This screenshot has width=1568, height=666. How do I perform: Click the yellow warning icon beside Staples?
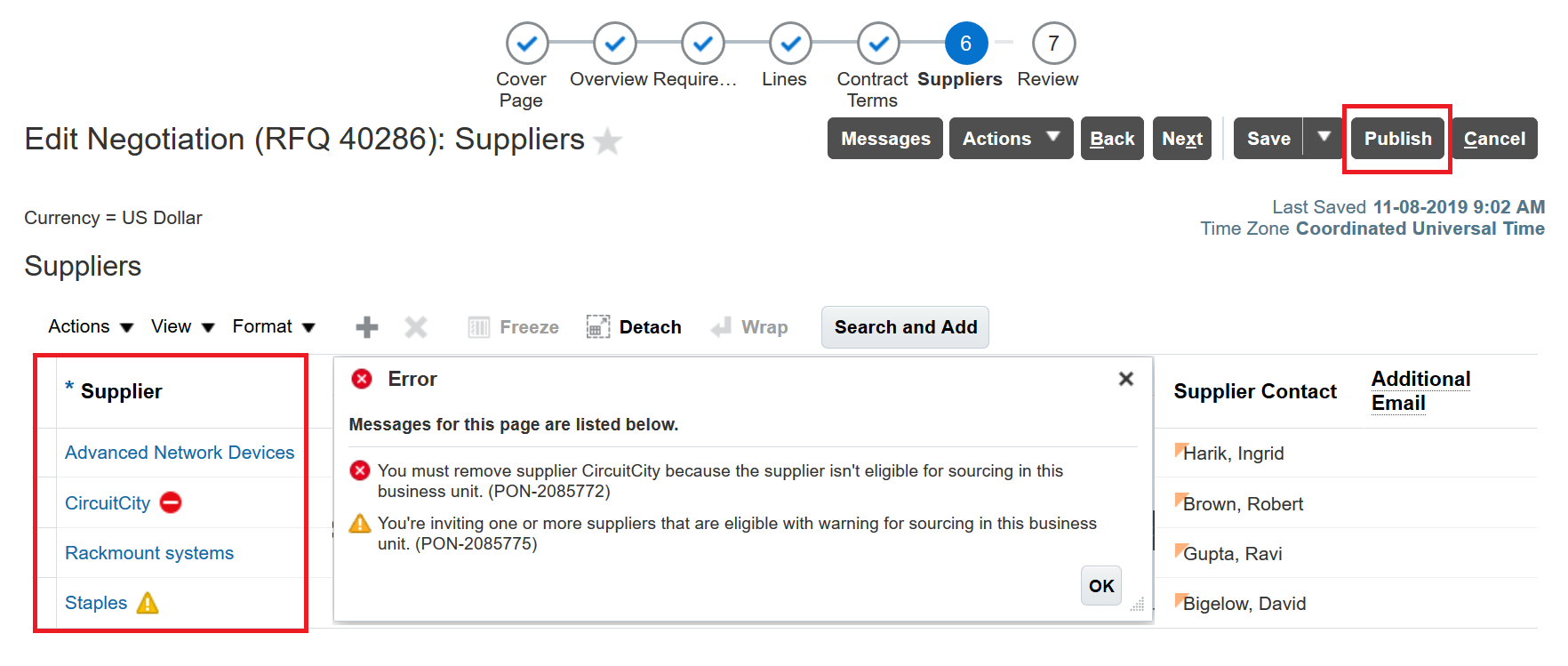tap(148, 603)
